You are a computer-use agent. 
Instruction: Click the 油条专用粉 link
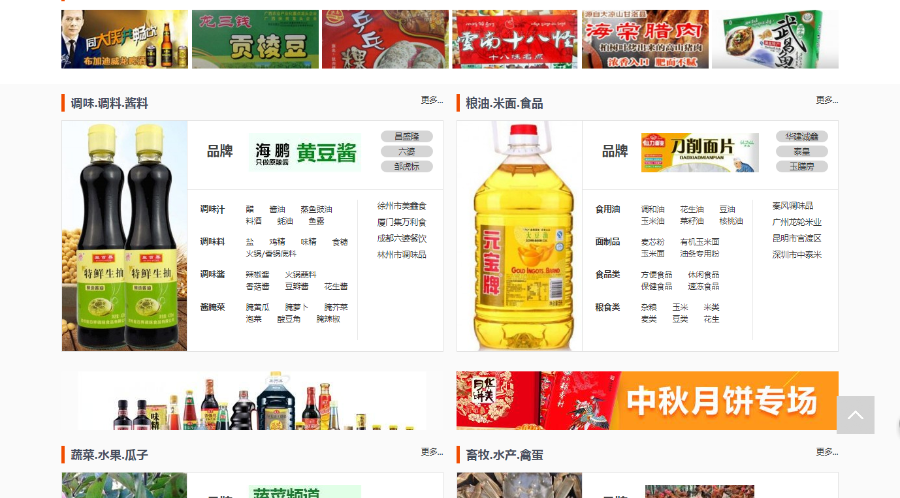point(700,254)
